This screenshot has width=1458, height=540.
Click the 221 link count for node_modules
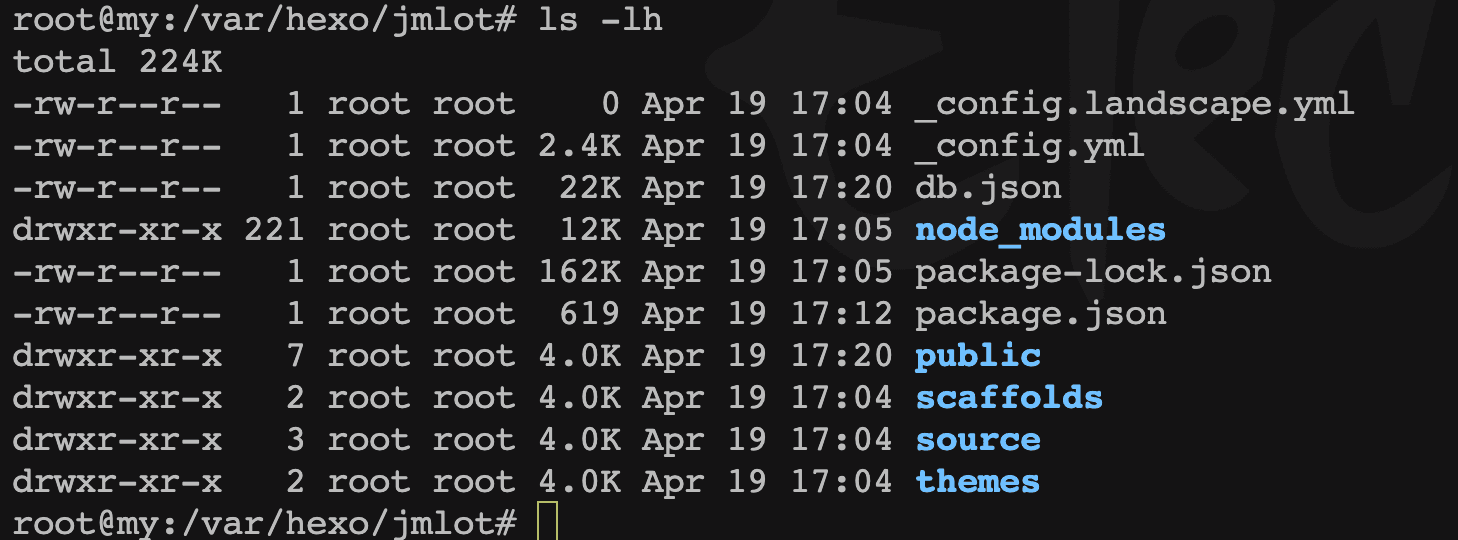274,230
